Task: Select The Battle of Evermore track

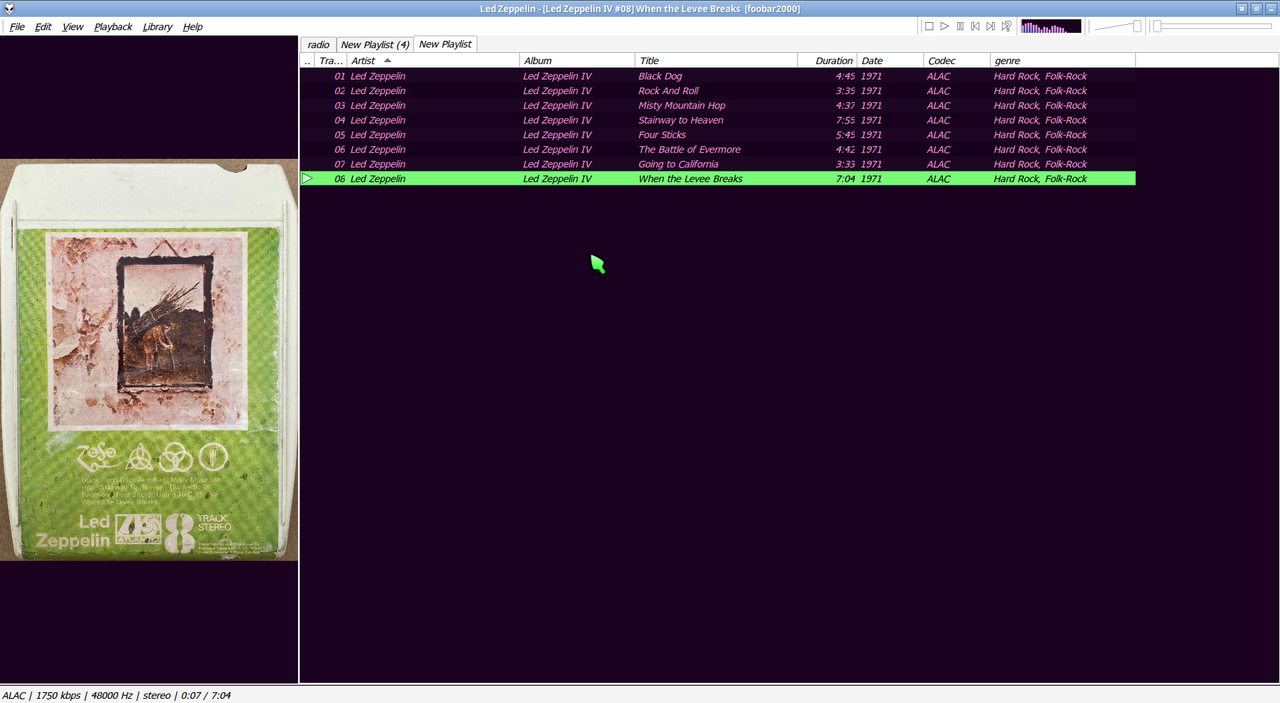Action: [x=718, y=149]
